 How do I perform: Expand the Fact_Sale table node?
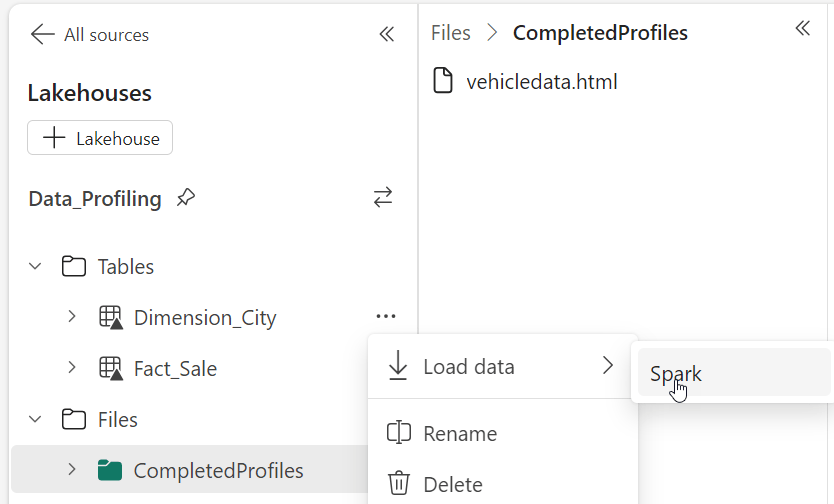(x=72, y=368)
